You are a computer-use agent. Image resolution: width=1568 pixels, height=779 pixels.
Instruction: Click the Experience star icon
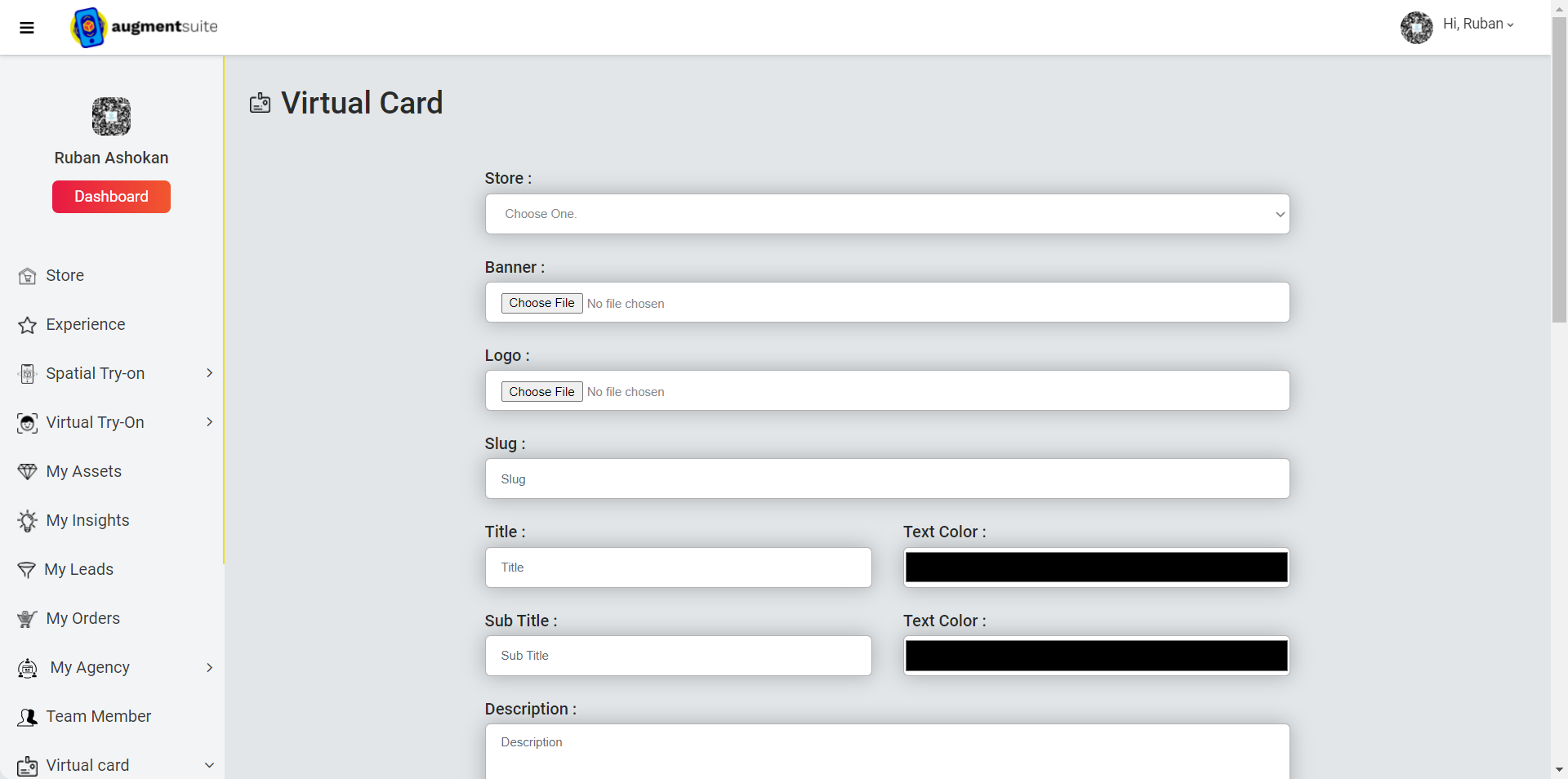click(x=27, y=325)
